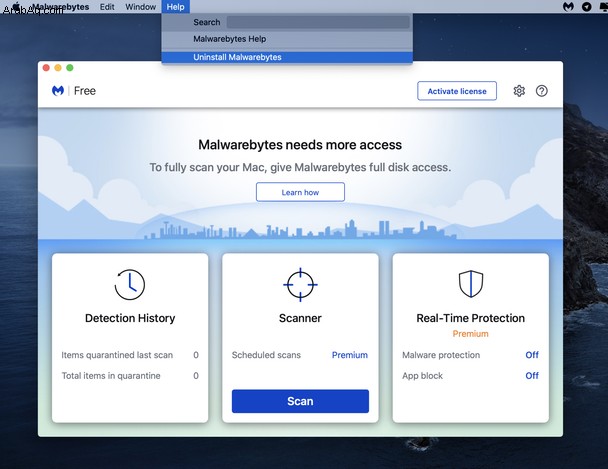Open the Help menu

click(175, 7)
